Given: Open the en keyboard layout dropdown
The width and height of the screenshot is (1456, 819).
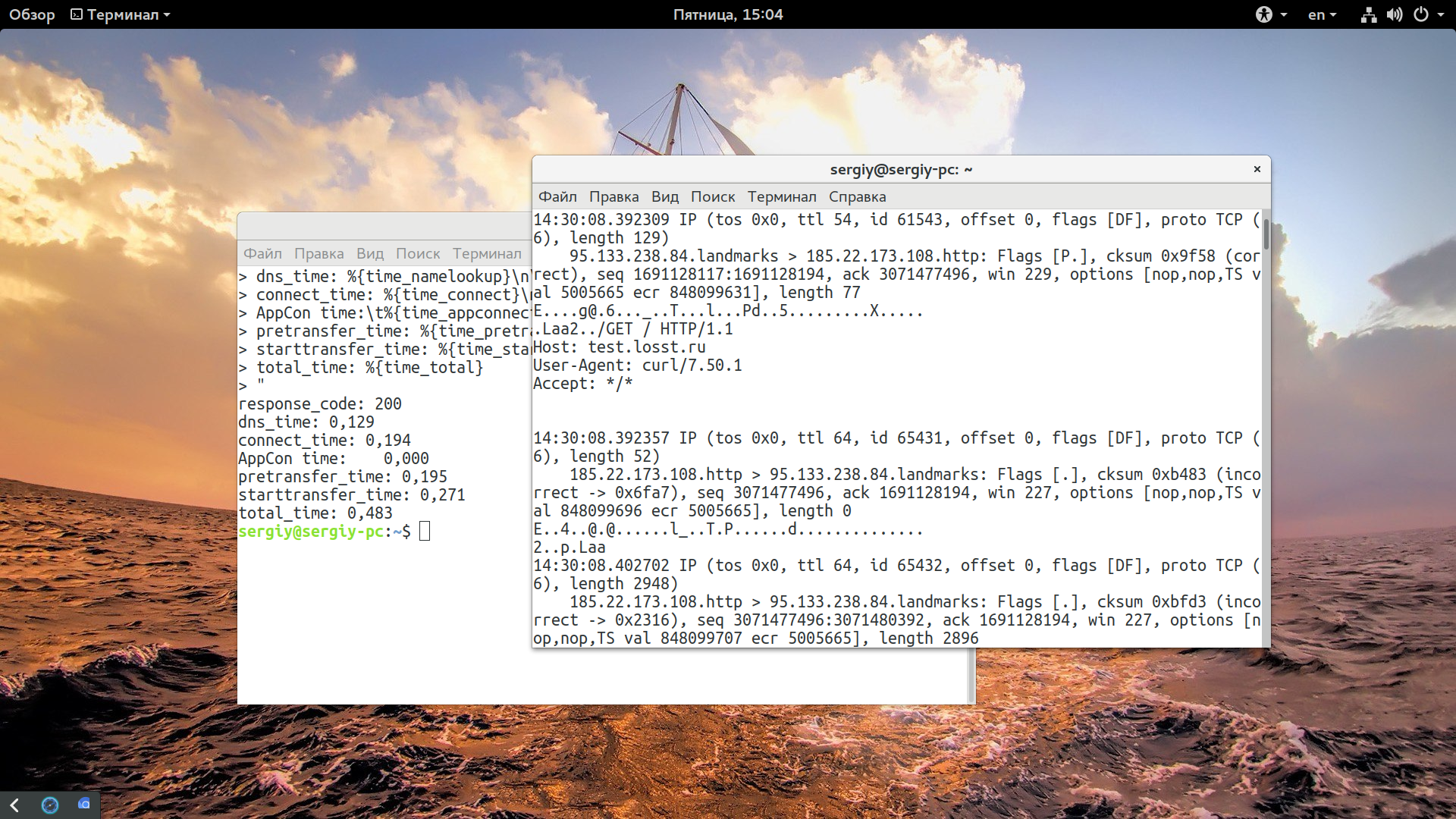Looking at the screenshot, I should (x=1322, y=14).
